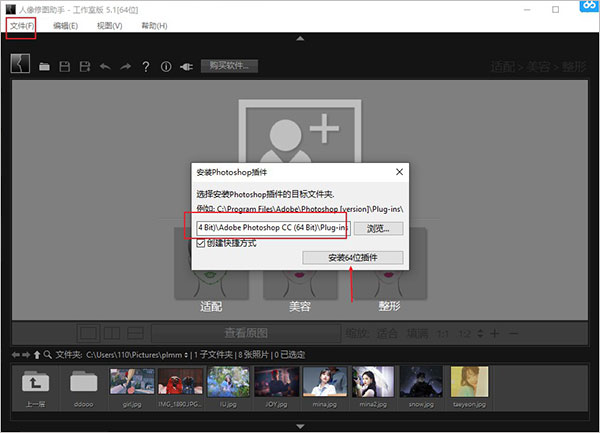Screen dimensions: 600x433
Task: Click the magnifier search icon in the browser bar
Action: coord(47,355)
